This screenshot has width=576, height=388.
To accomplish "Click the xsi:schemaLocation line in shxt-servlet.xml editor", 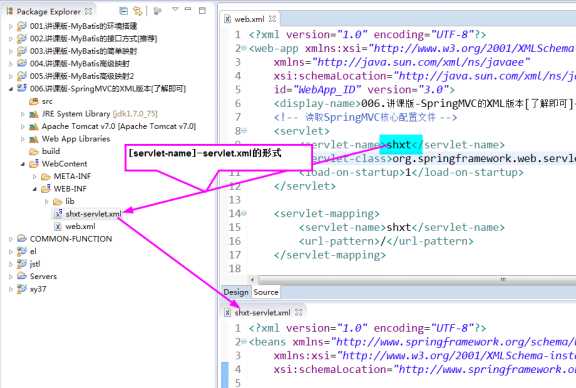I will click(425, 370).
